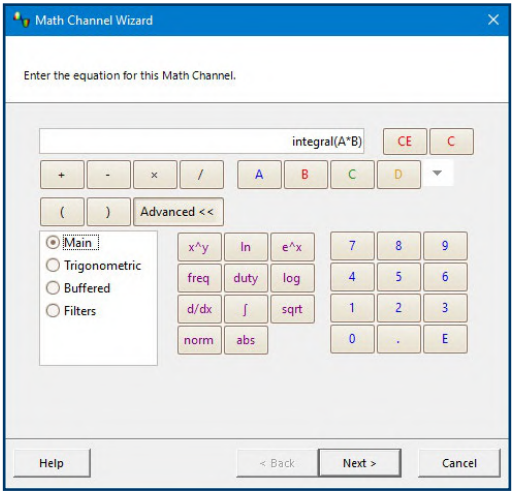
Task: Insert the x^y power function
Action: coord(199,247)
